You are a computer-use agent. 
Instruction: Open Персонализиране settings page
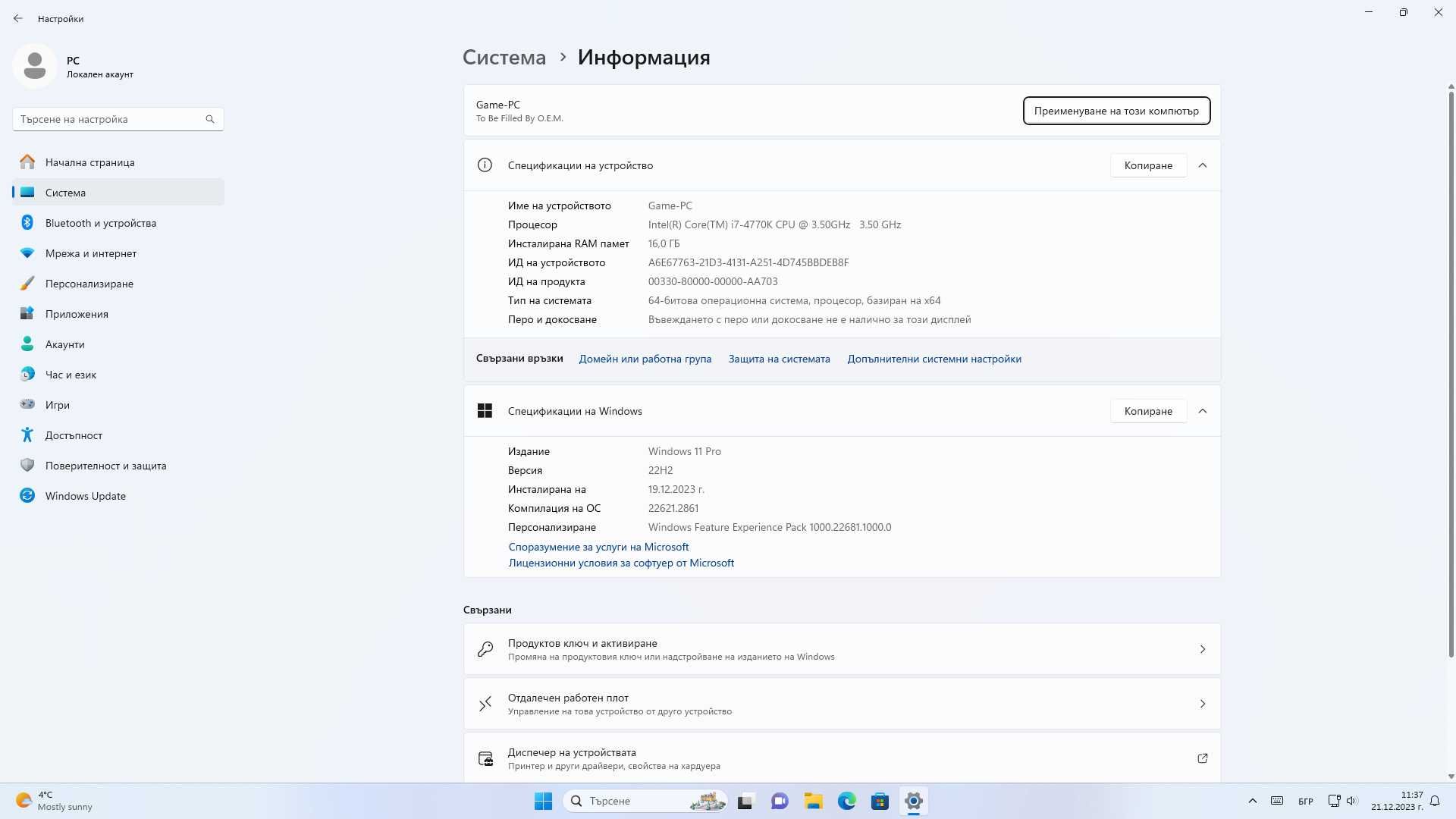pyautogui.click(x=118, y=284)
